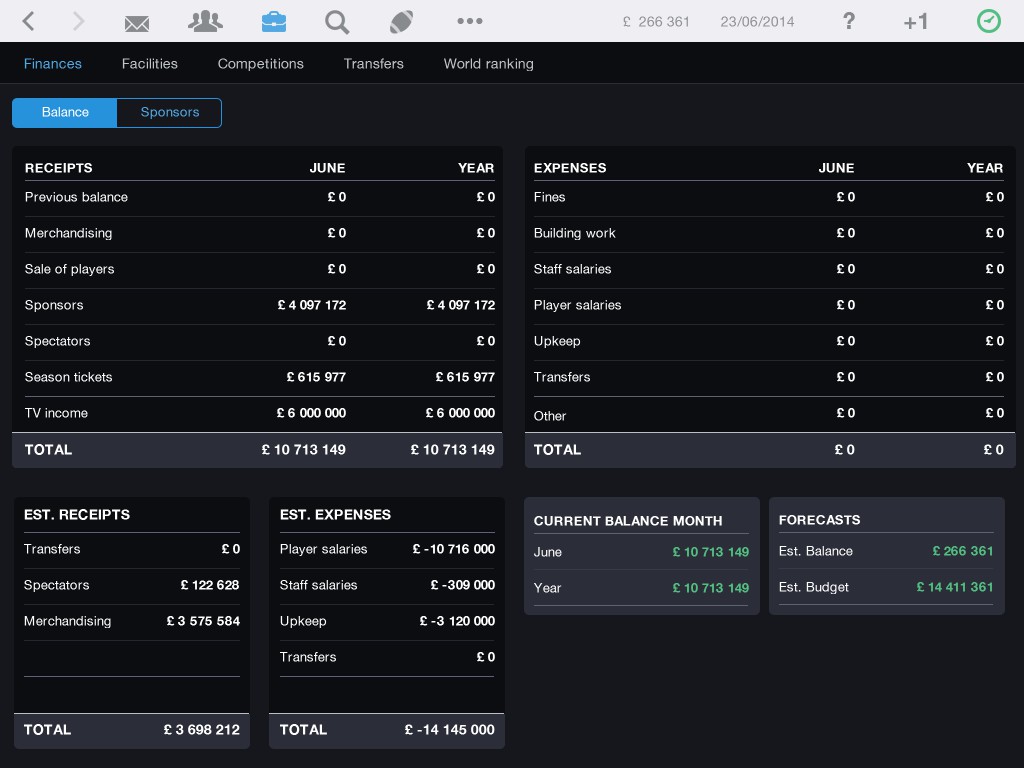Select the briefcase club management icon
Viewport: 1024px width, 768px height.
pyautogui.click(x=273, y=21)
